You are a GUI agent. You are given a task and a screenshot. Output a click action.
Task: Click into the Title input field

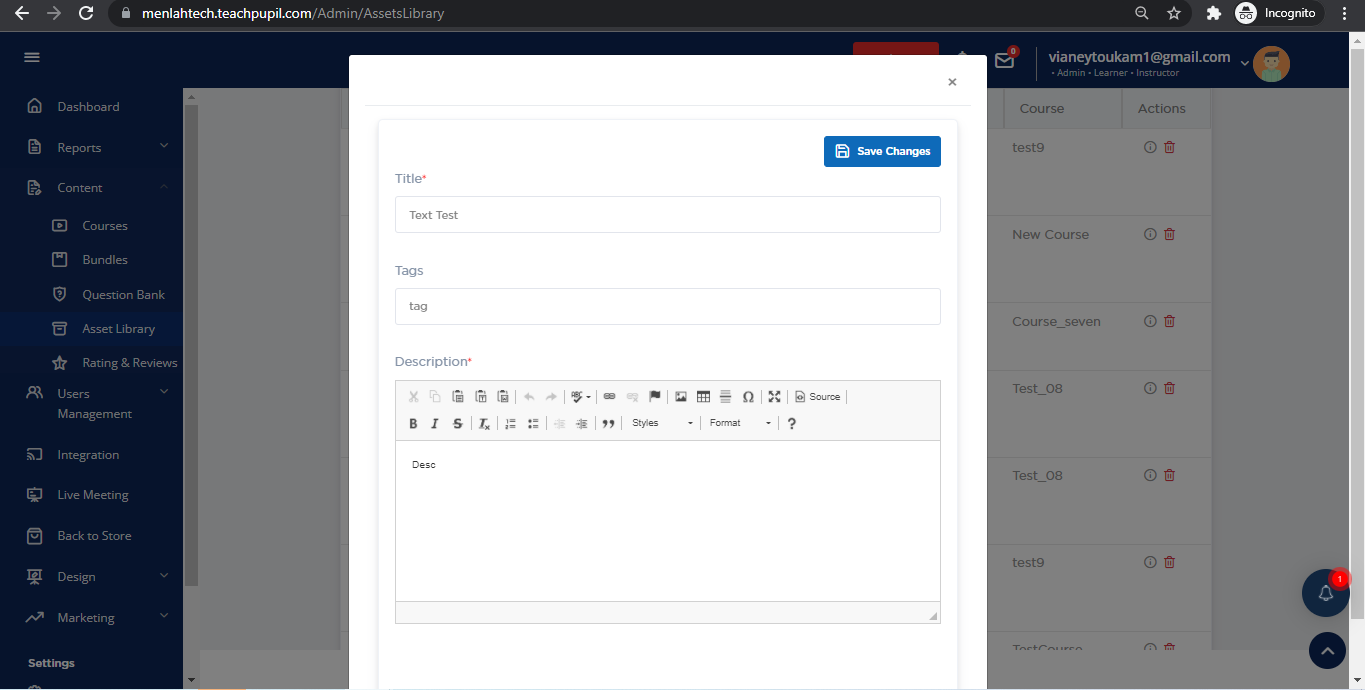tap(667, 215)
